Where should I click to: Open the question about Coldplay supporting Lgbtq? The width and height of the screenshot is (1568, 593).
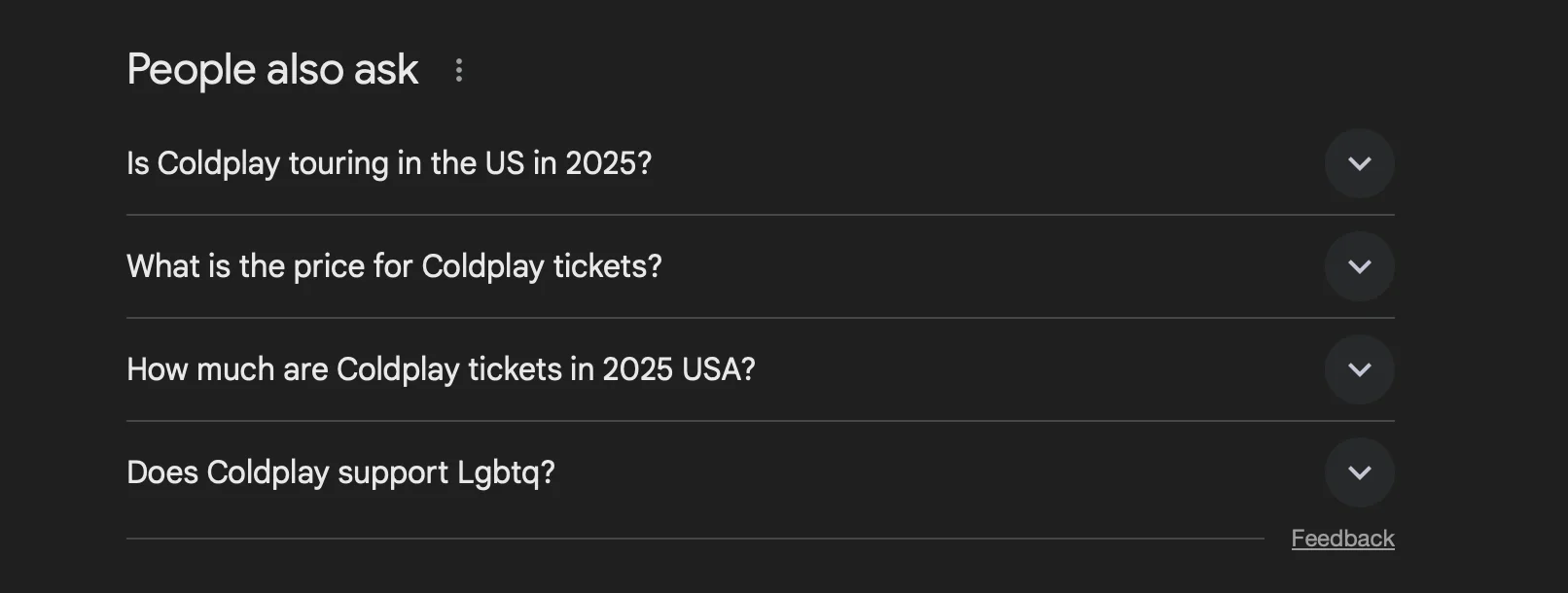tap(341, 472)
